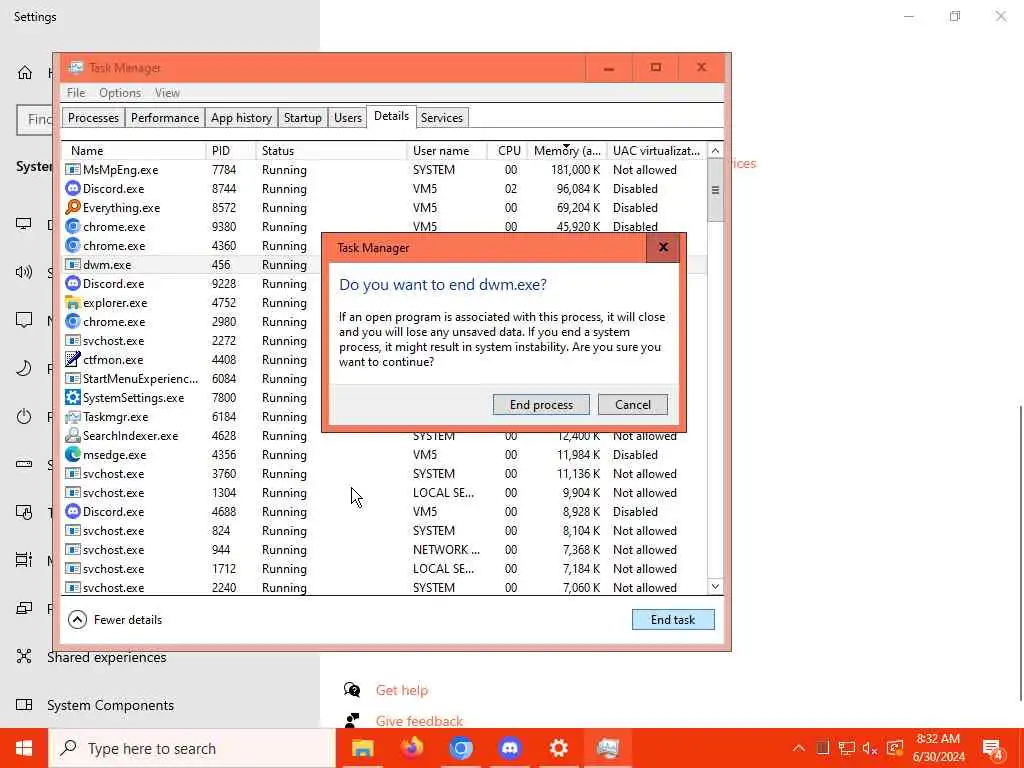Screen dimensions: 1024x768
Task: Cancel ending dwm.exe
Action: pyautogui.click(x=632, y=404)
